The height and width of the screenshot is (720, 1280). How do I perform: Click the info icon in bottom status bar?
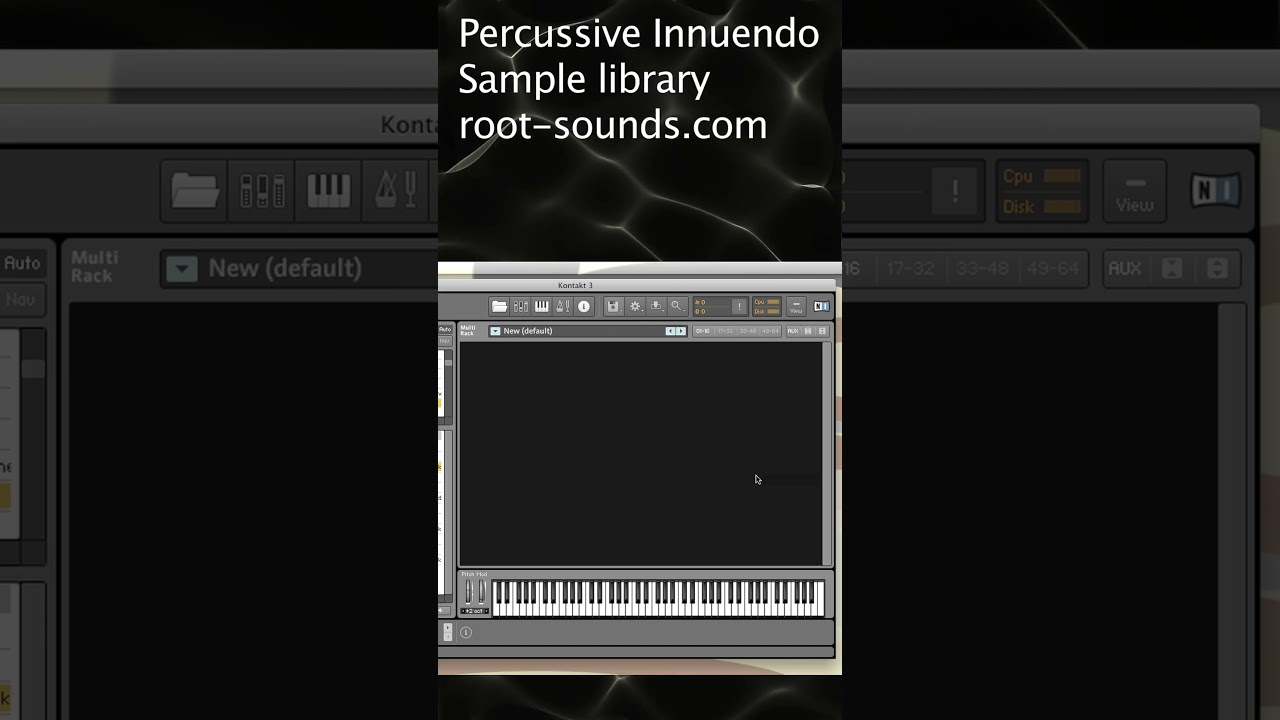466,632
